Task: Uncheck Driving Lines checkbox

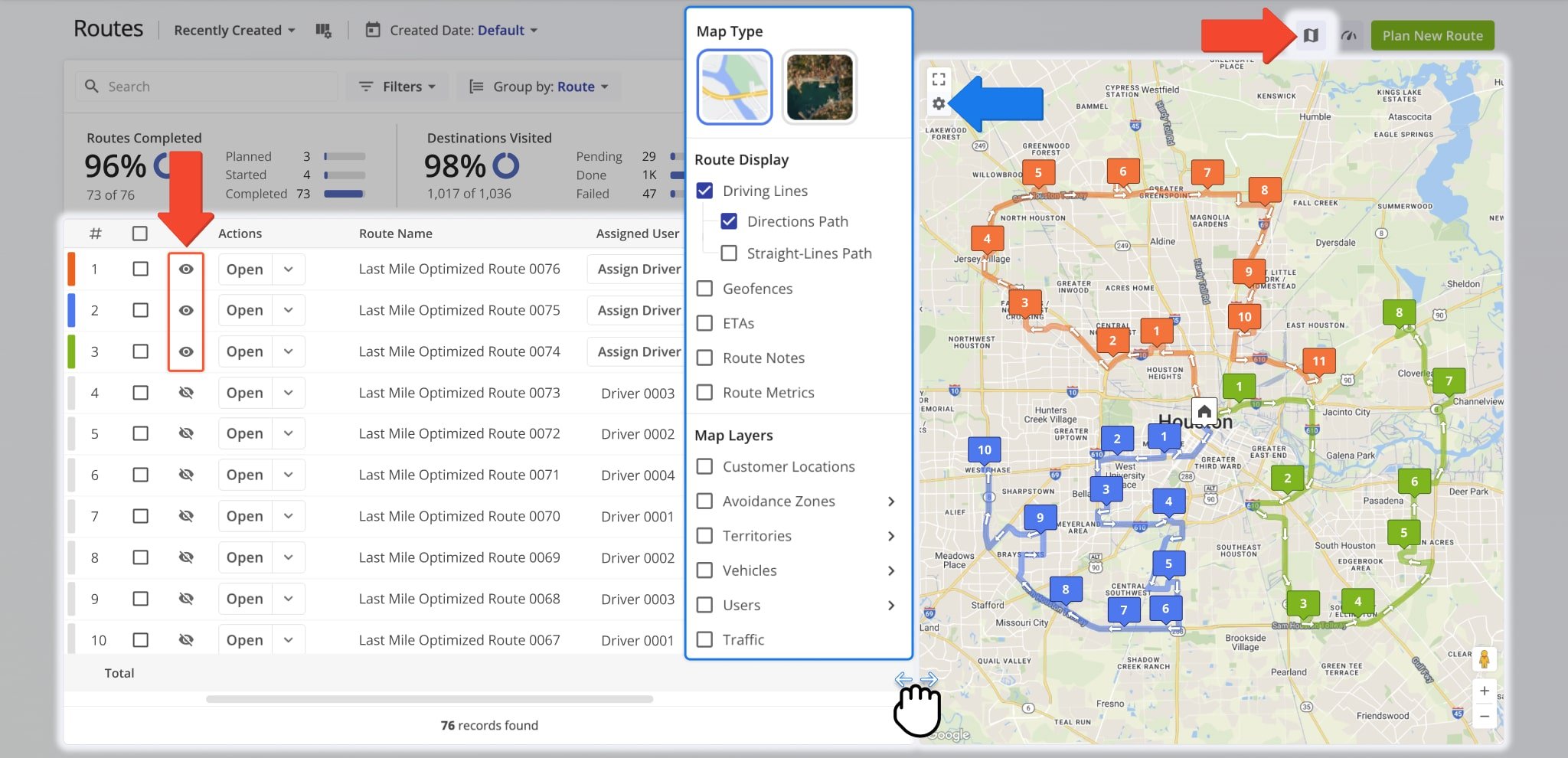Action: click(x=704, y=191)
